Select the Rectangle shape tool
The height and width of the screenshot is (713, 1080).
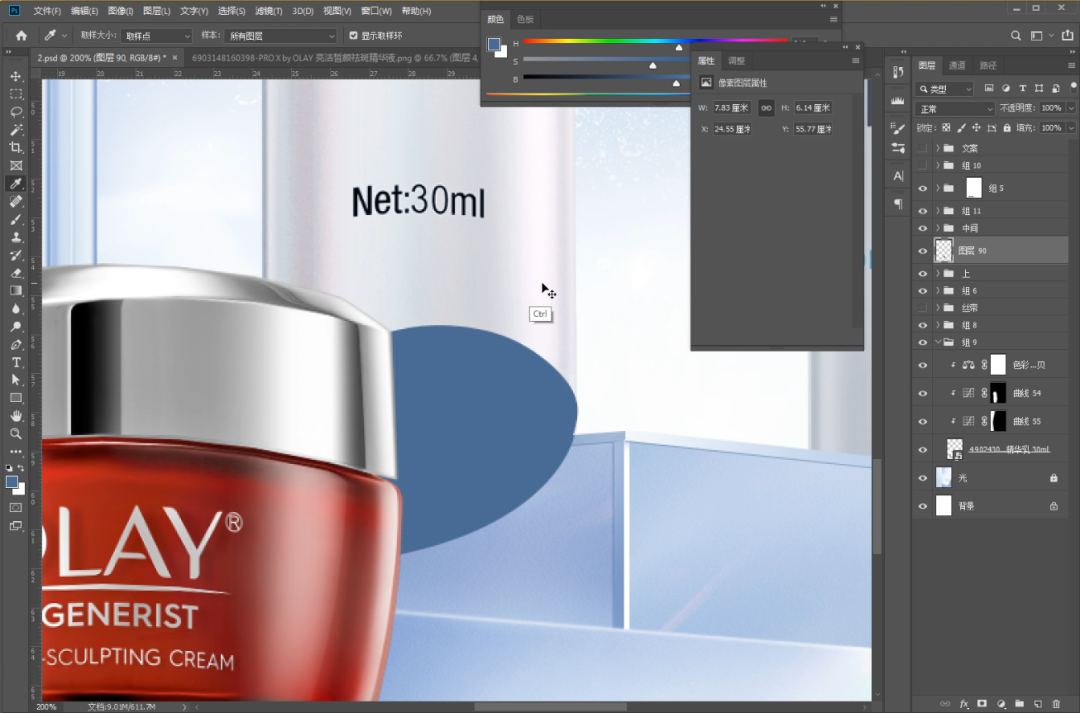point(16,398)
